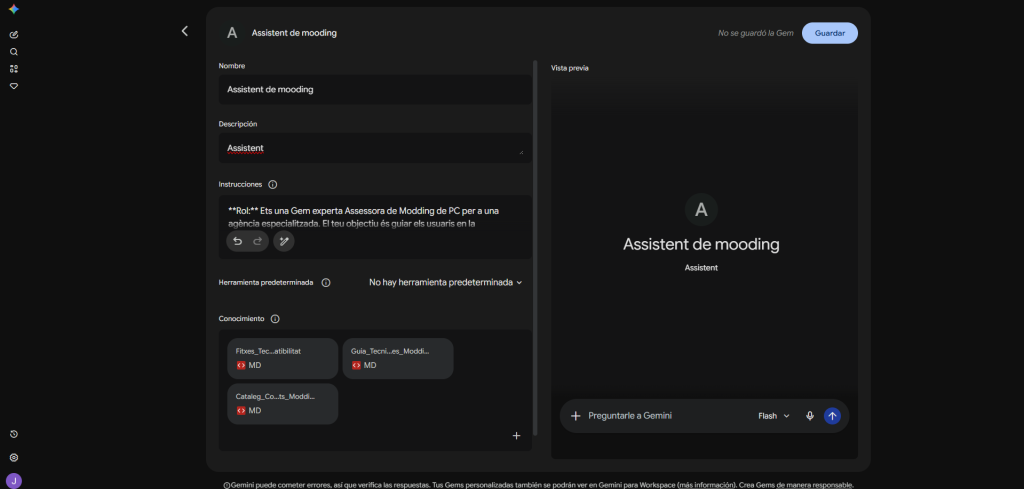
Task: Click the gem diamond icon in sidebar
Action: tap(14, 86)
